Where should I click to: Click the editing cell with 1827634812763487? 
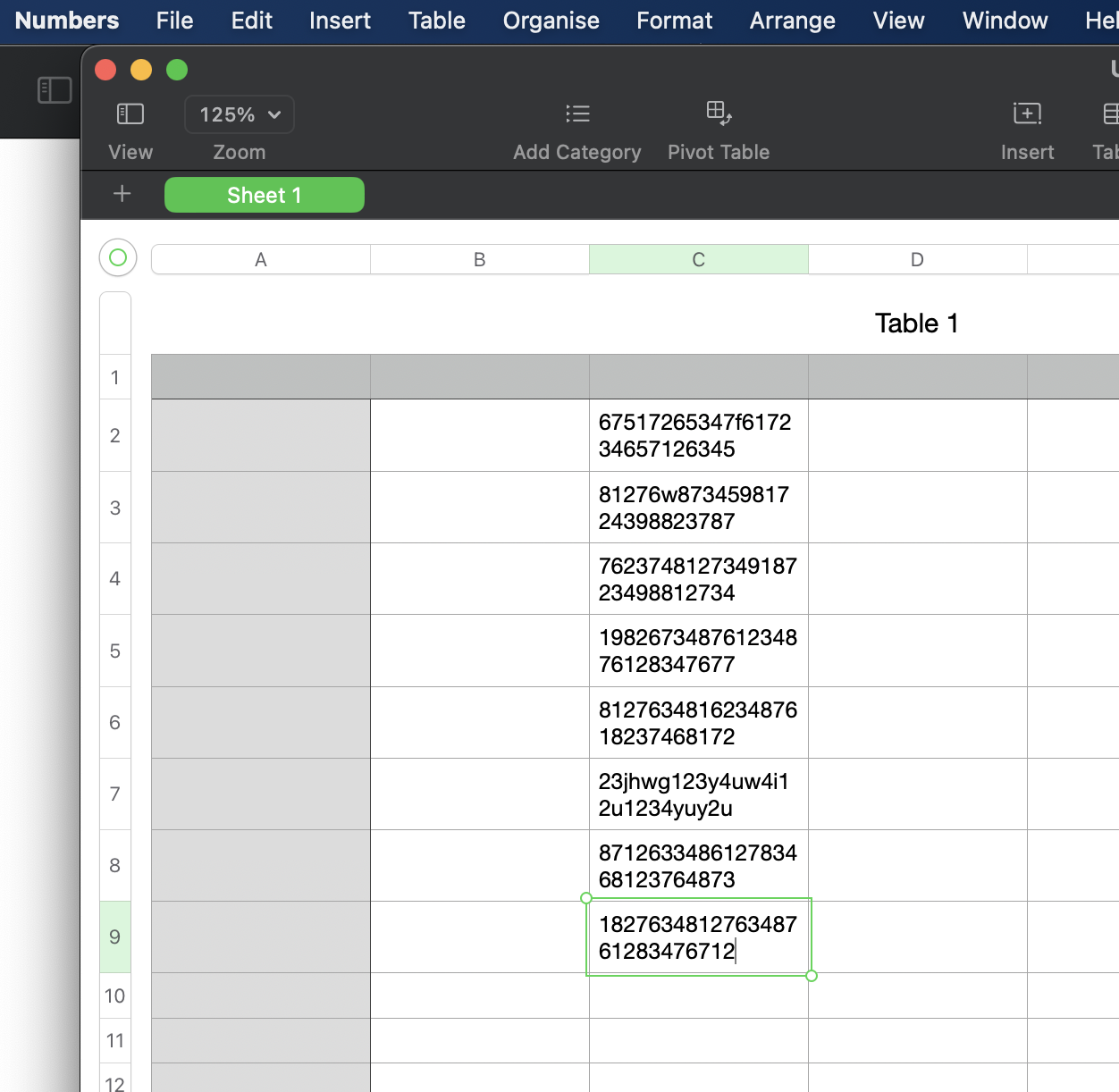click(x=699, y=937)
